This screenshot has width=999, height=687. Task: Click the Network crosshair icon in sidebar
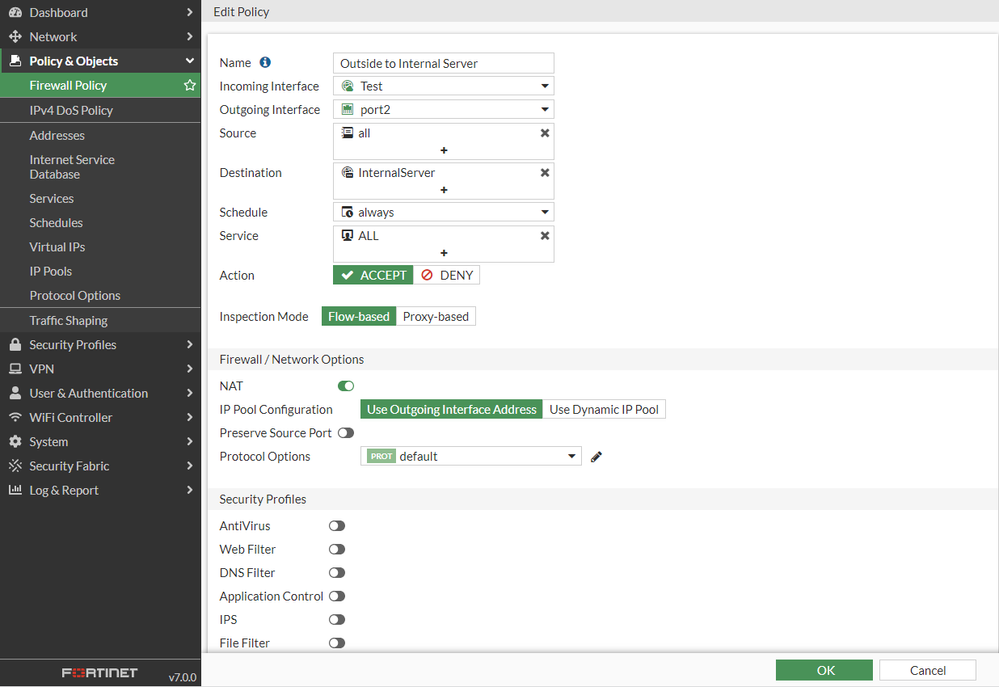pos(15,36)
